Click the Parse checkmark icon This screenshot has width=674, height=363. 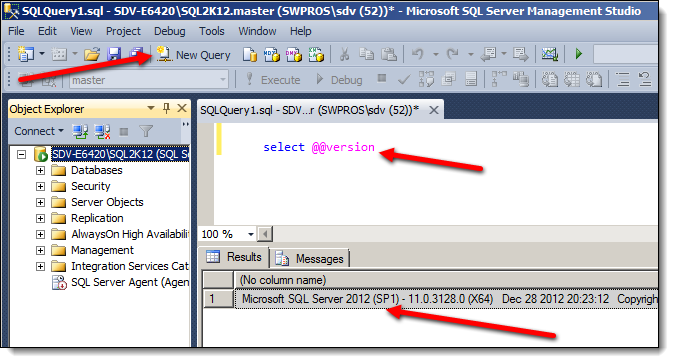point(403,80)
